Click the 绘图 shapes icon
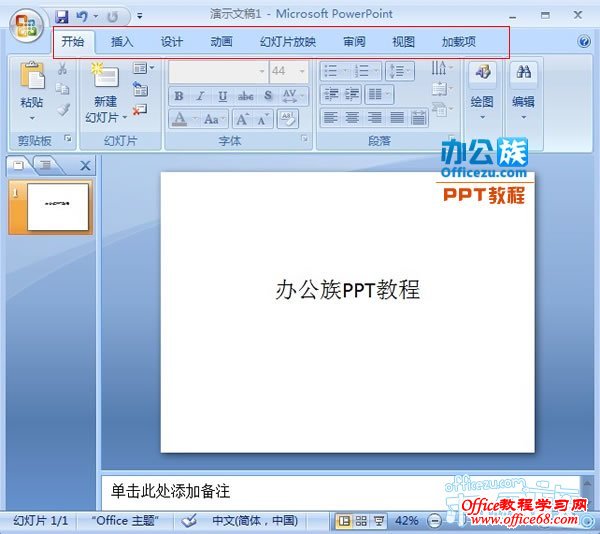 pos(483,72)
